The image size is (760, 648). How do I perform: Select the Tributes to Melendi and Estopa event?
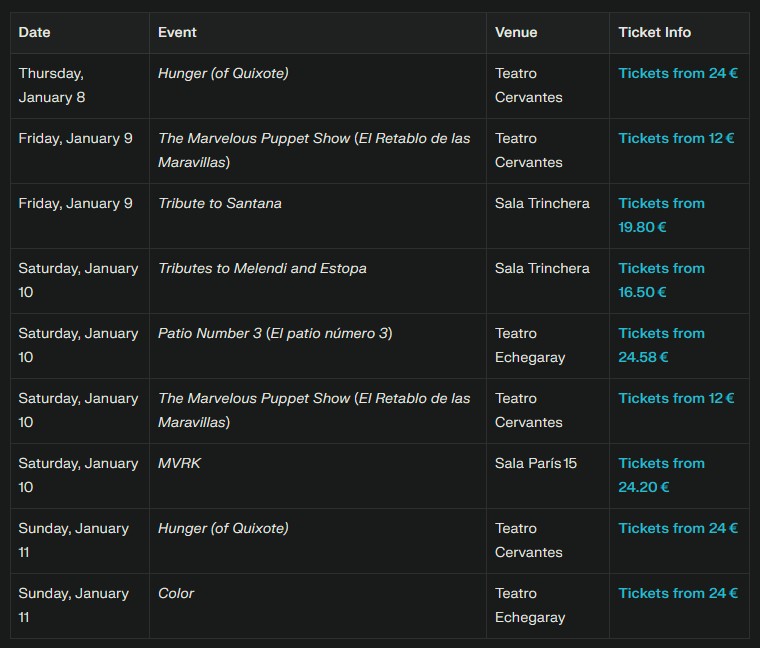(262, 268)
